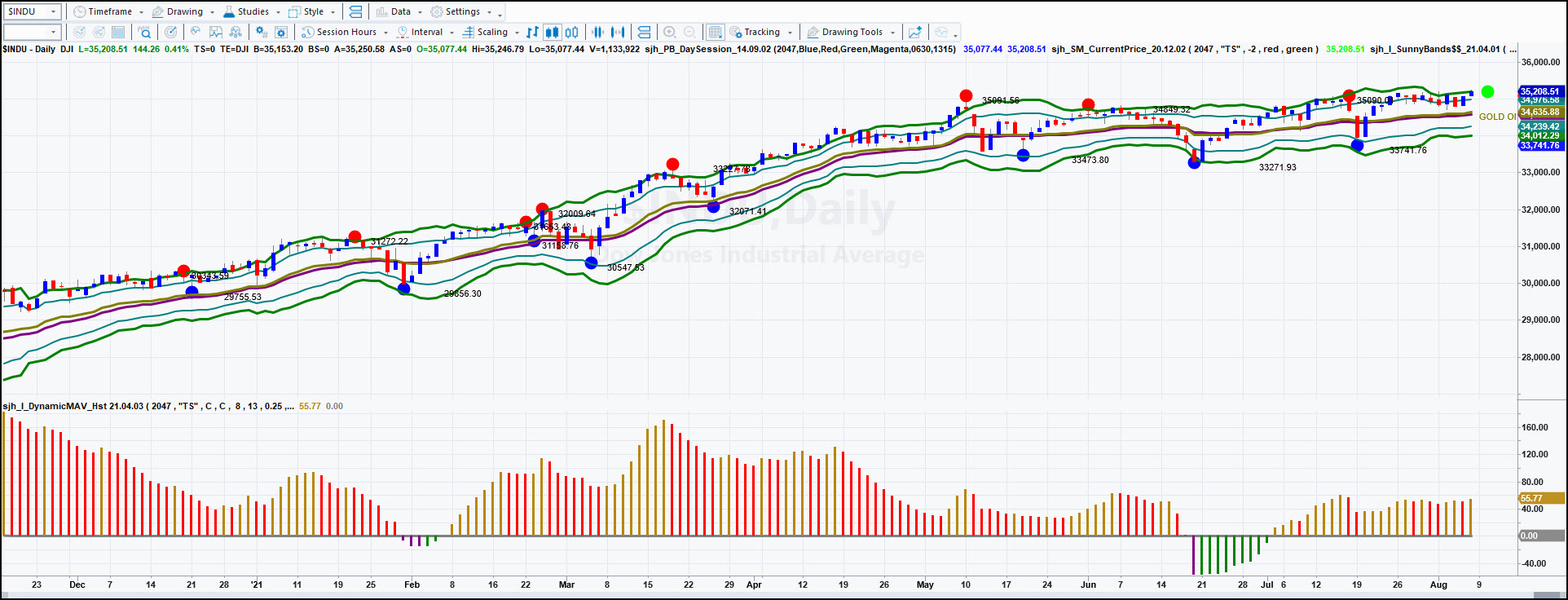This screenshot has width=1568, height=600.
Task: Open the Drawing Tools dropdown
Action: pyautogui.click(x=851, y=32)
